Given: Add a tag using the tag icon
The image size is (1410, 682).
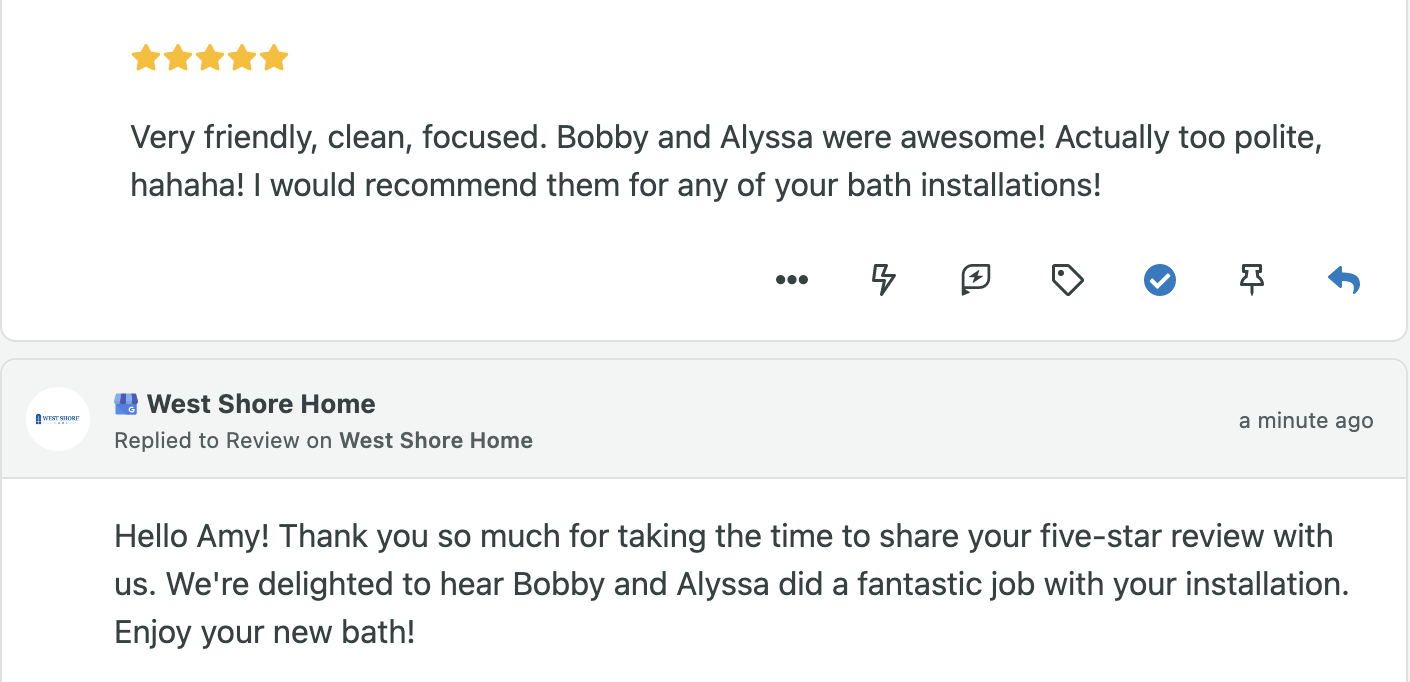Looking at the screenshot, I should pos(1067,280).
